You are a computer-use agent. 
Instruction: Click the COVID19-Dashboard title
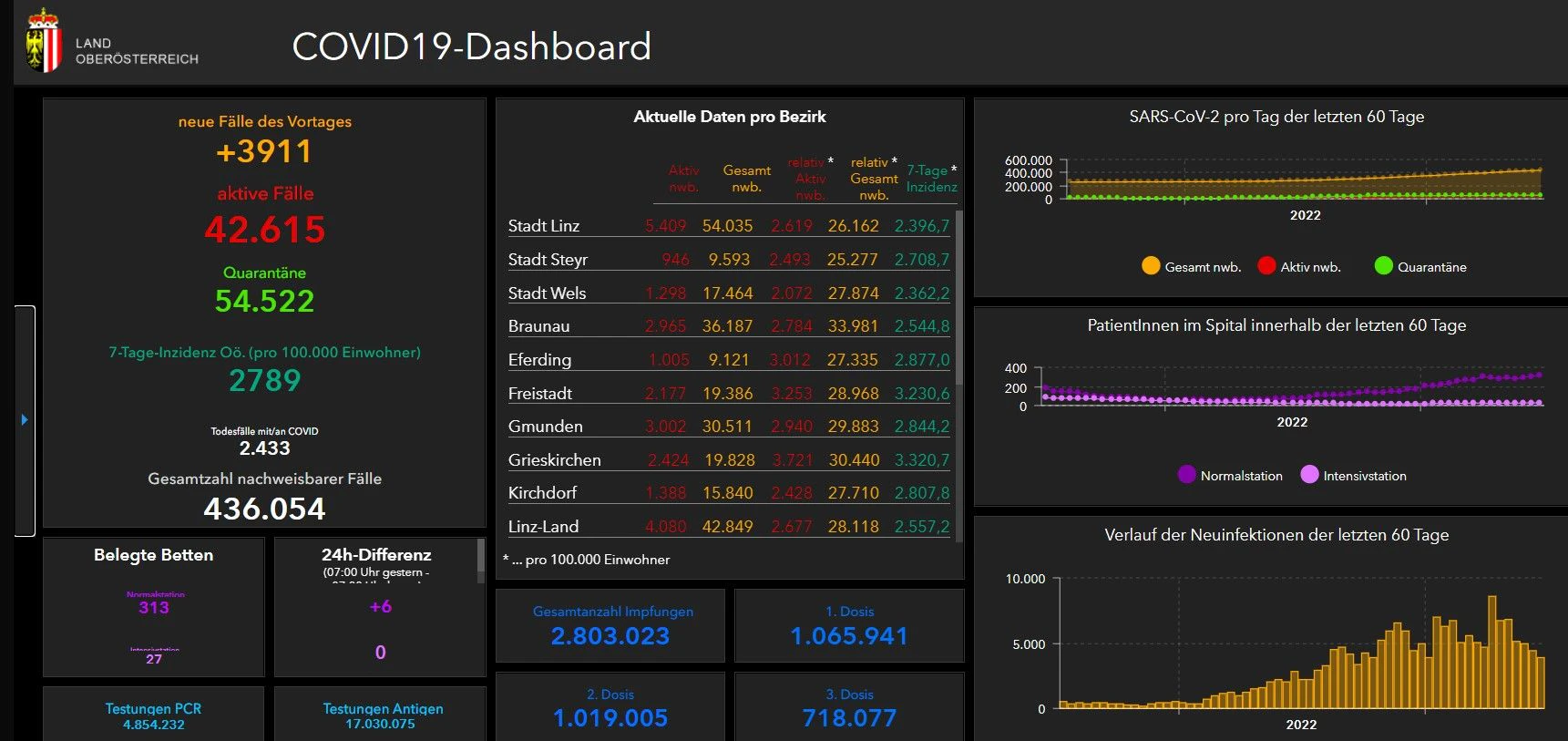click(471, 47)
